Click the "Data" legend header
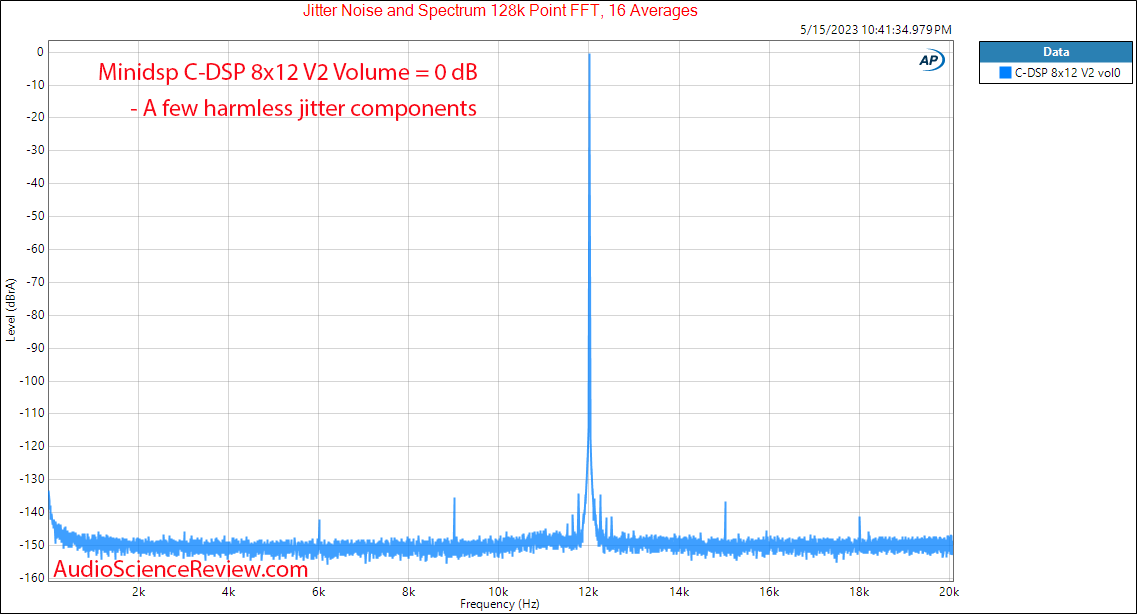This screenshot has width=1137, height=614. coord(1056,51)
